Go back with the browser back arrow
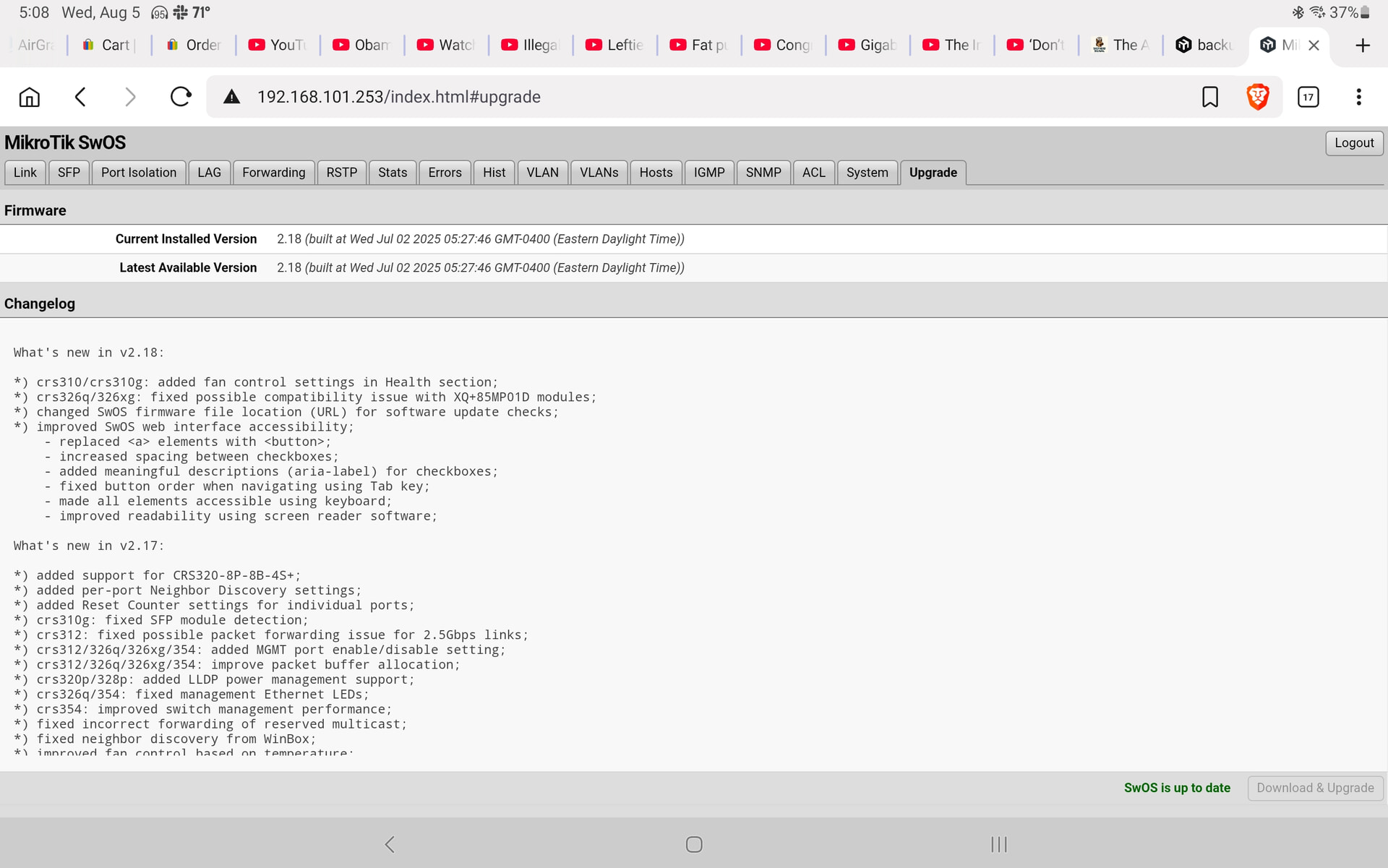 pos(80,97)
